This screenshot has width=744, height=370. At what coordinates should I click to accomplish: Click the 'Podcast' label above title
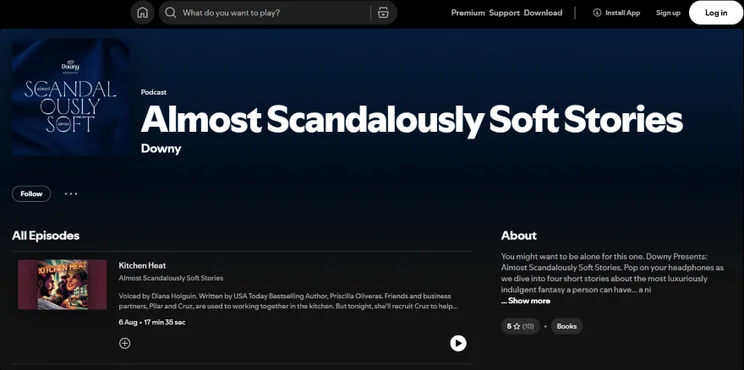pyautogui.click(x=154, y=92)
